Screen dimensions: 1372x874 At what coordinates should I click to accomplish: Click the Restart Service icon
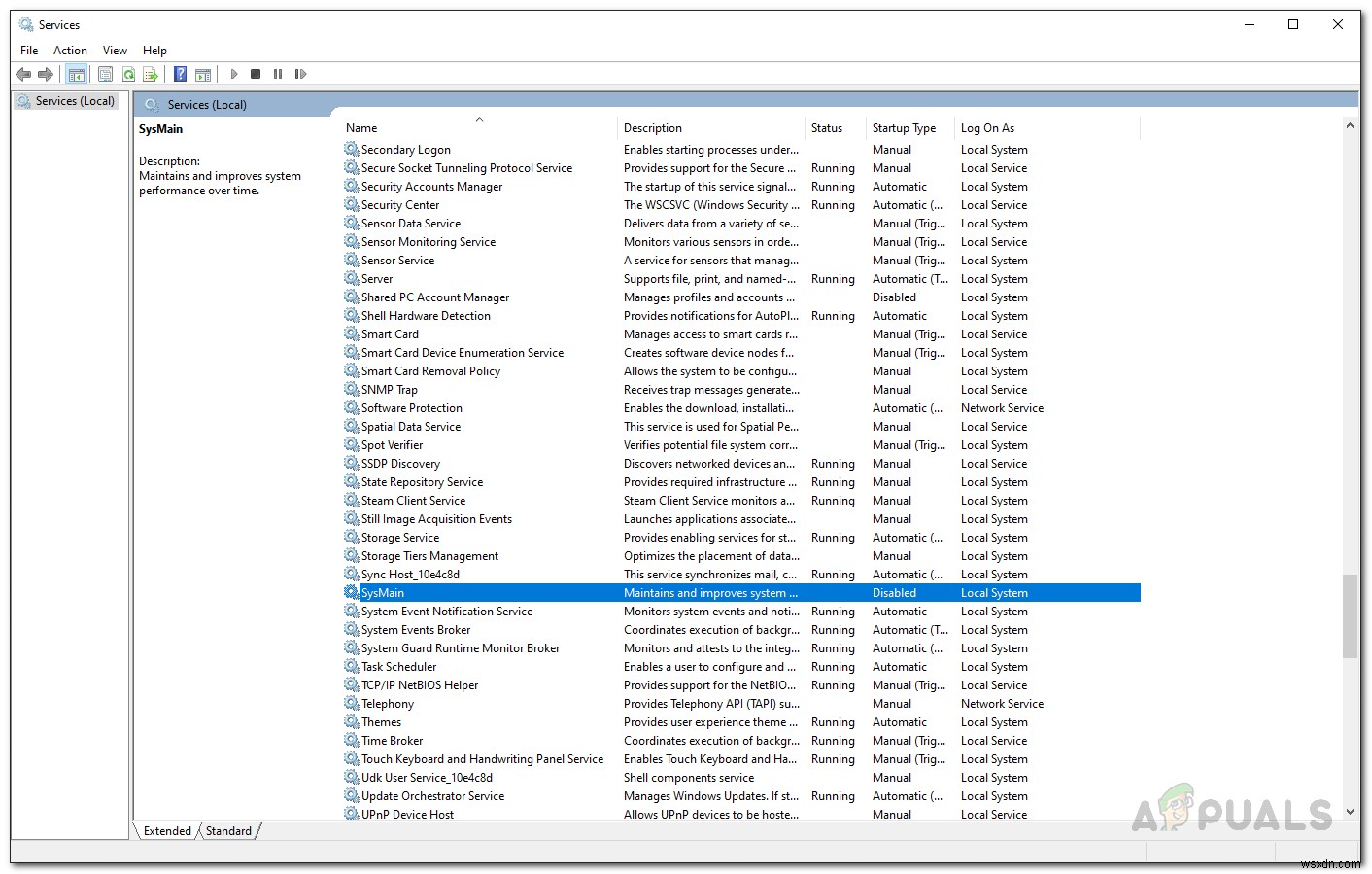tap(300, 74)
